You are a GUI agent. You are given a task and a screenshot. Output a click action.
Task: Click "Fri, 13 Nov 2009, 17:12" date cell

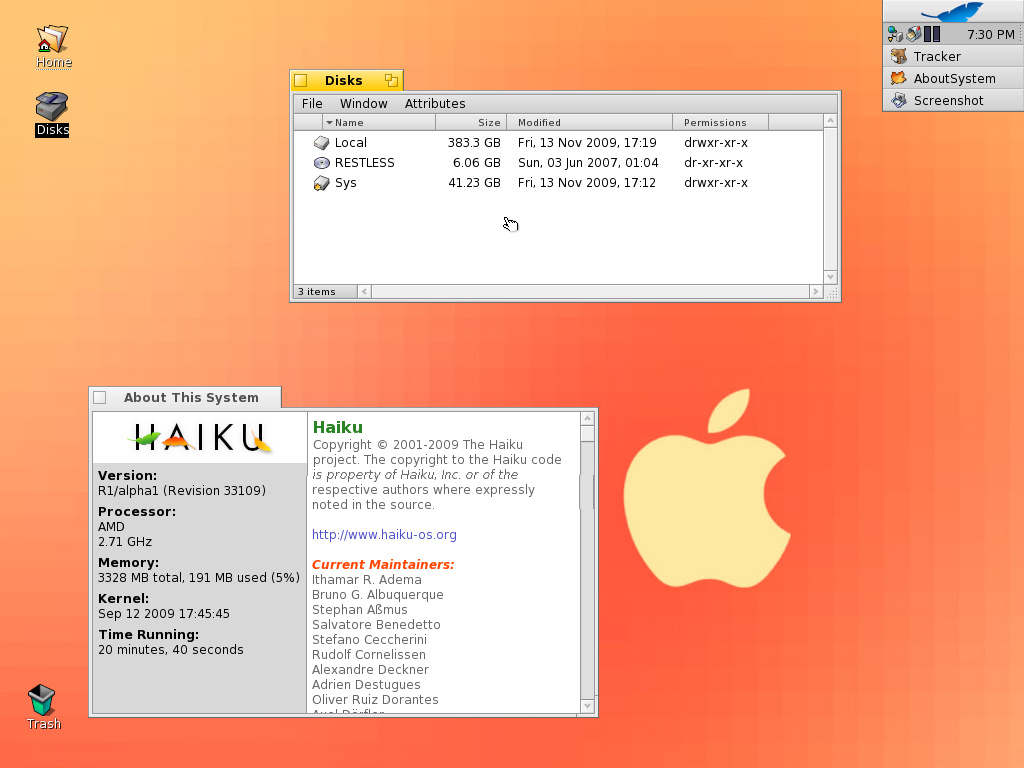(x=586, y=183)
